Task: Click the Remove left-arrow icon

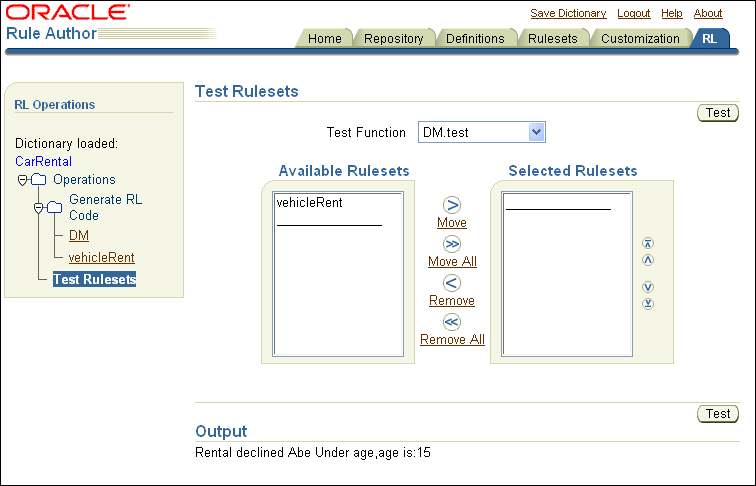Action: (452, 283)
